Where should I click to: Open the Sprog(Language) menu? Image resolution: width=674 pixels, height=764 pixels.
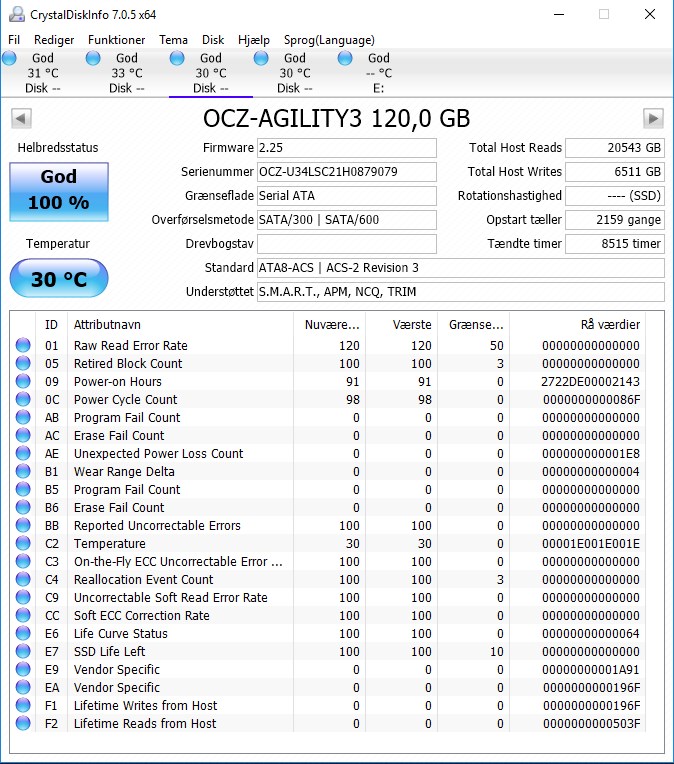coord(329,40)
